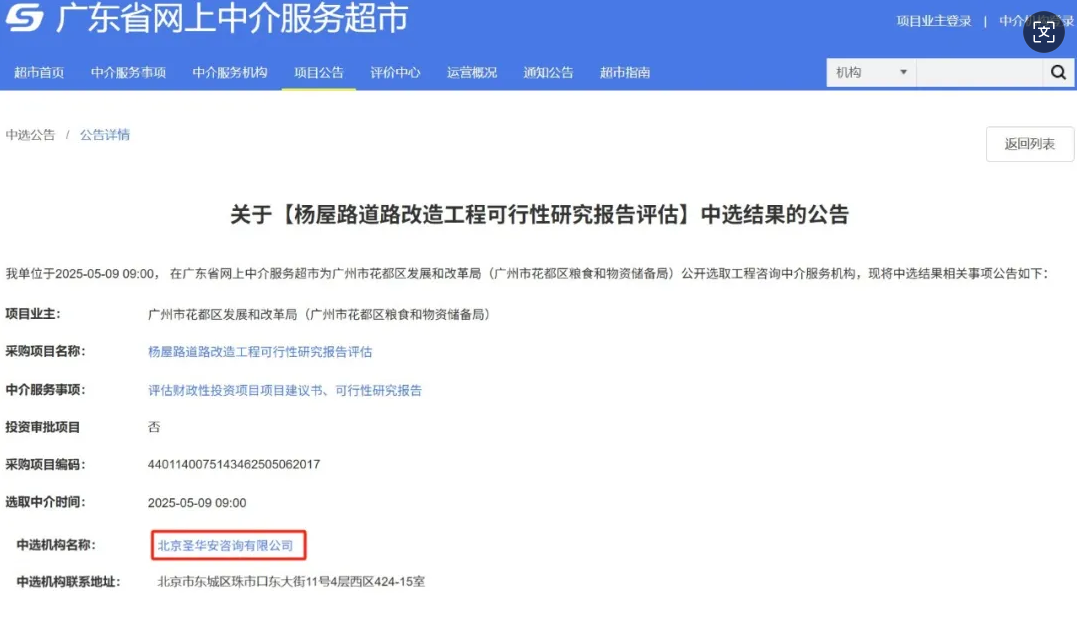Select the 项目公告 navigation tab
This screenshot has height=618, width=1077.
point(319,73)
